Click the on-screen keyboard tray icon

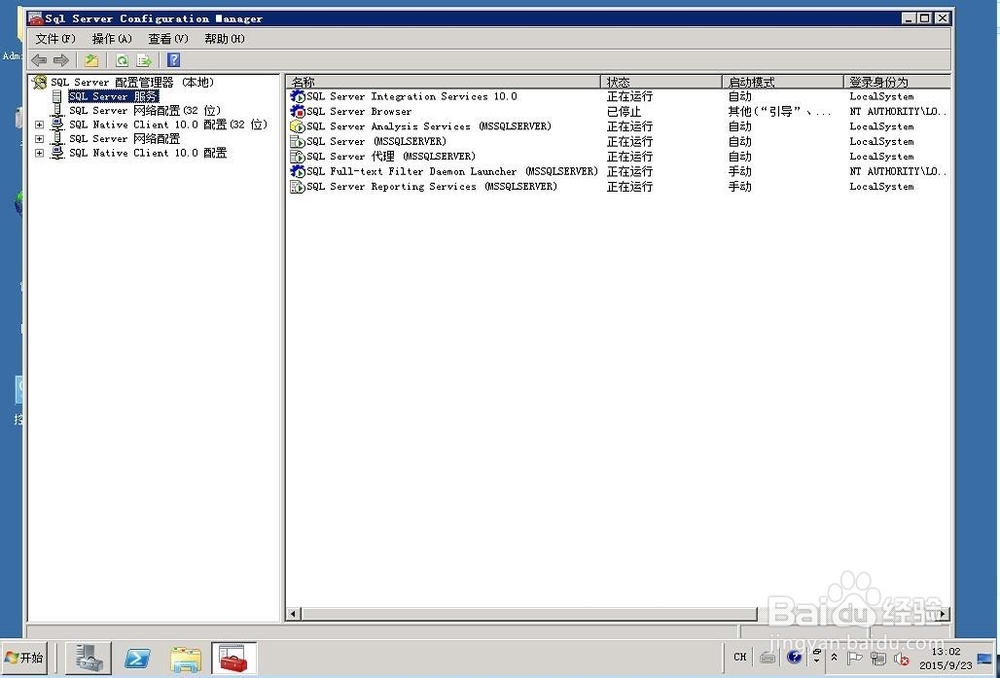(x=767, y=658)
